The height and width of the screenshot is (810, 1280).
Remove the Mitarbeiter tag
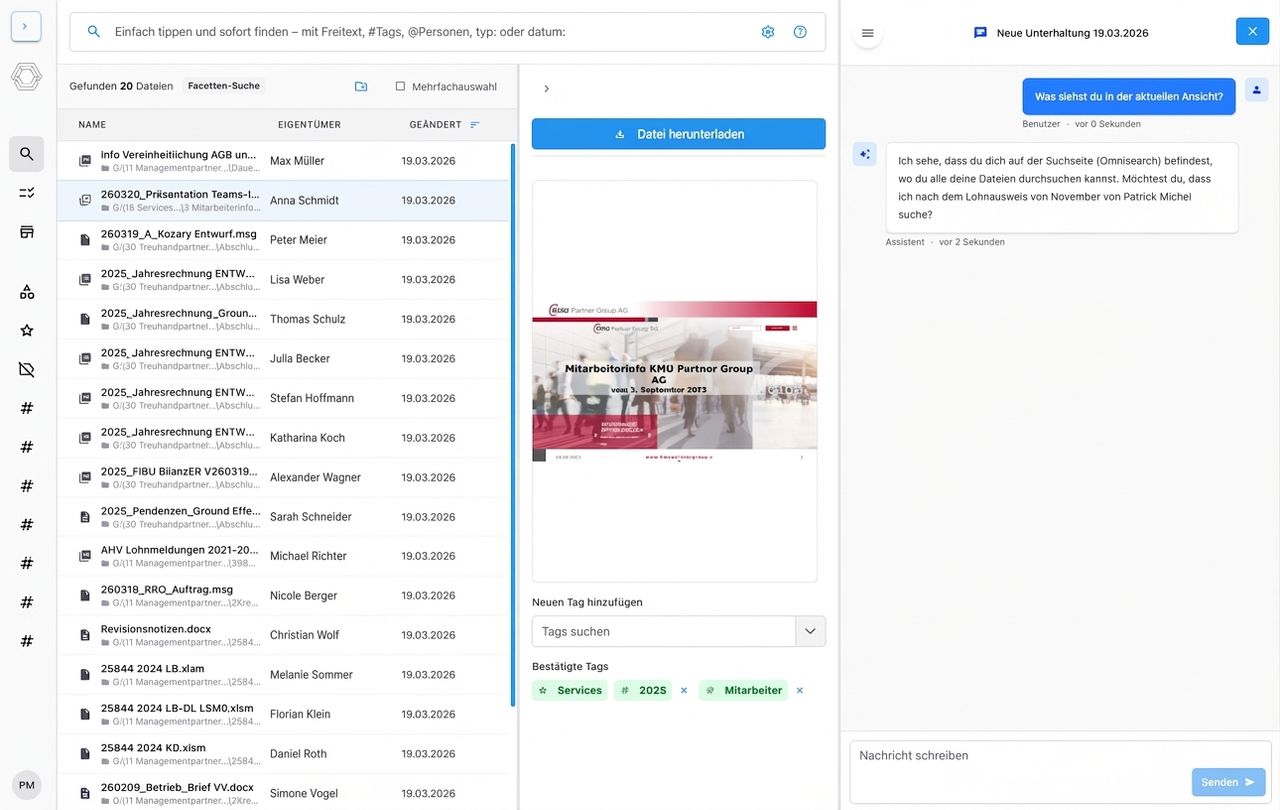click(798, 690)
